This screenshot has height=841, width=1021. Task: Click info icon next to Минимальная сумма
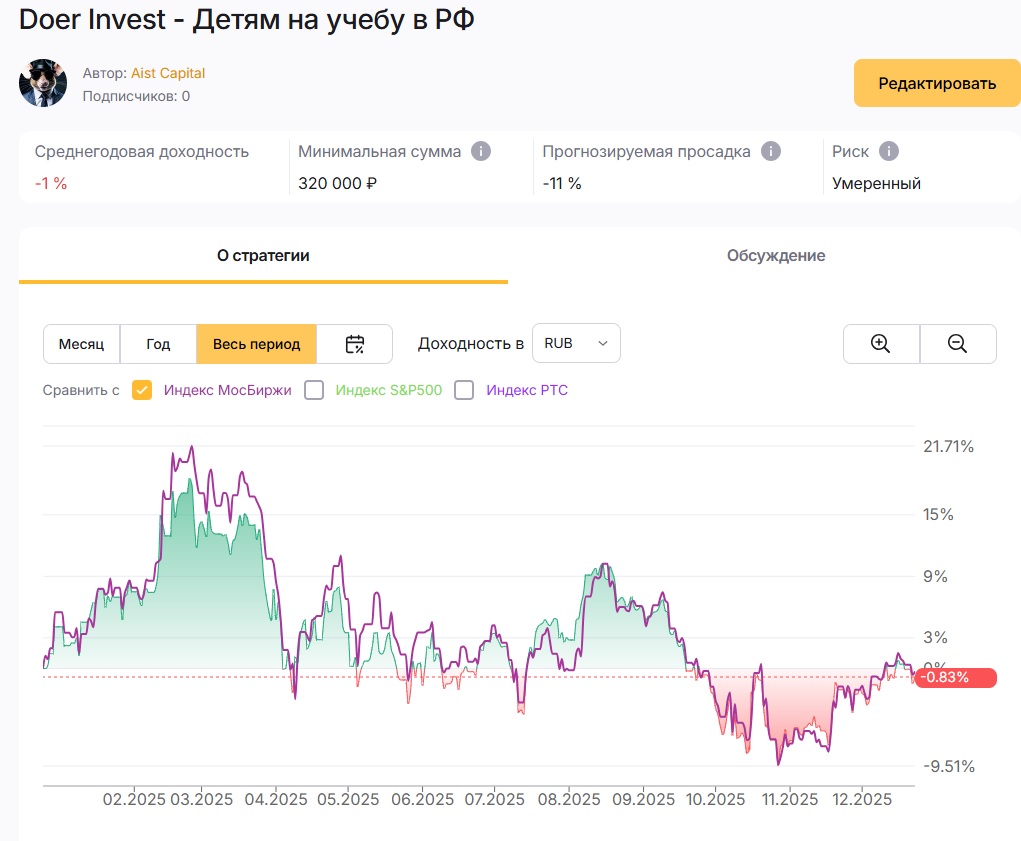click(x=481, y=151)
